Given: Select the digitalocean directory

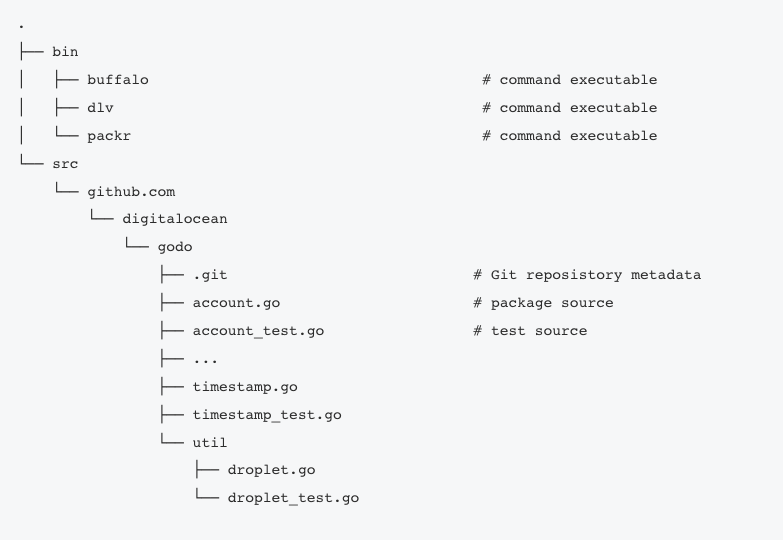Looking at the screenshot, I should pos(175,219).
